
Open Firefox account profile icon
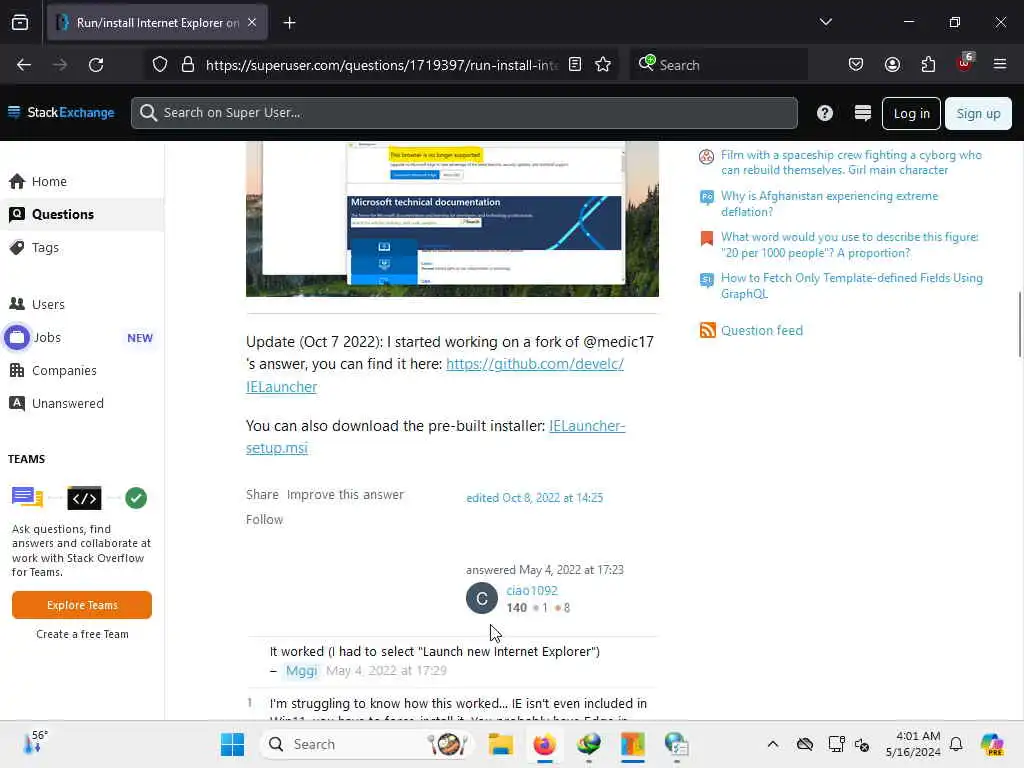point(892,65)
